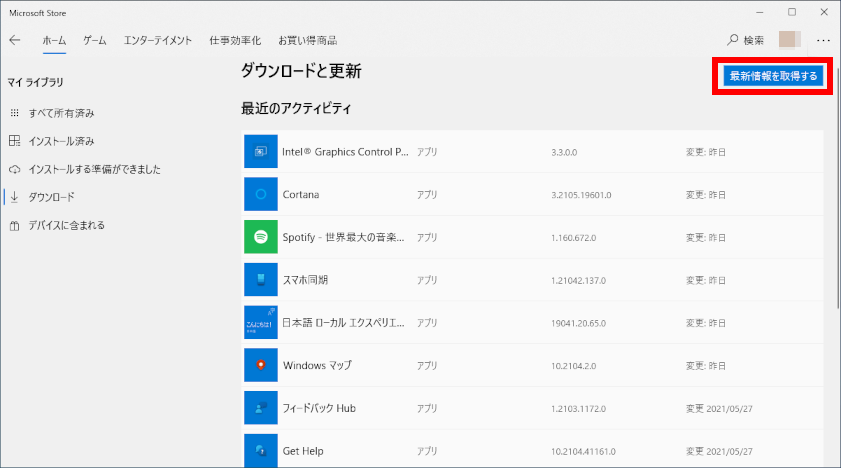The height and width of the screenshot is (468, 841).
Task: Select インストールする準備ができました in sidebar
Action: pyautogui.click(x=94, y=169)
